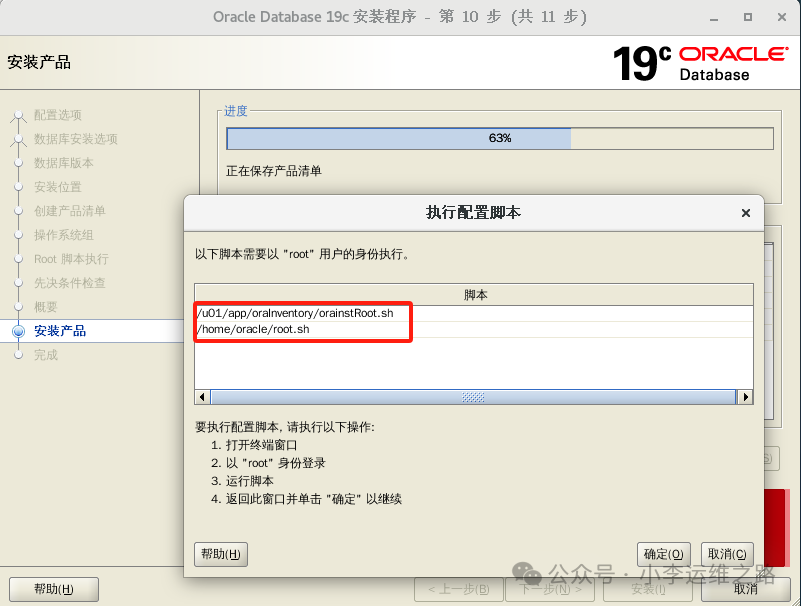Select the 安装位置 step
The width and height of the screenshot is (801, 606).
point(58,187)
